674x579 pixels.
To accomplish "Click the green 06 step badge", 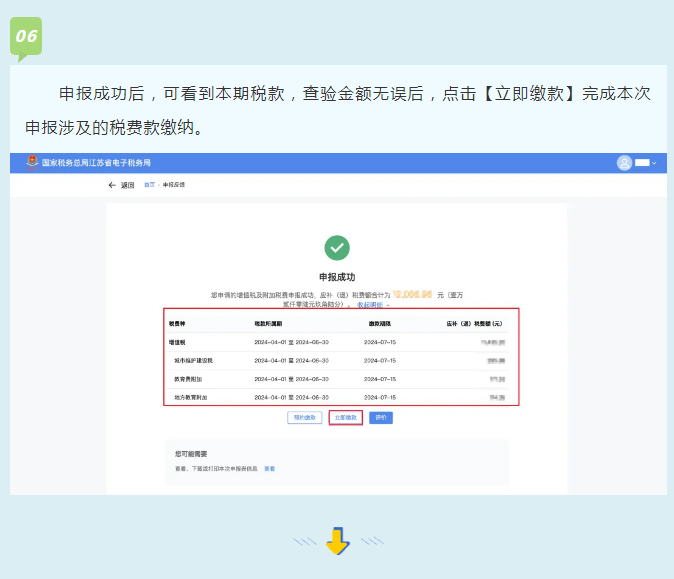I will 26,37.
